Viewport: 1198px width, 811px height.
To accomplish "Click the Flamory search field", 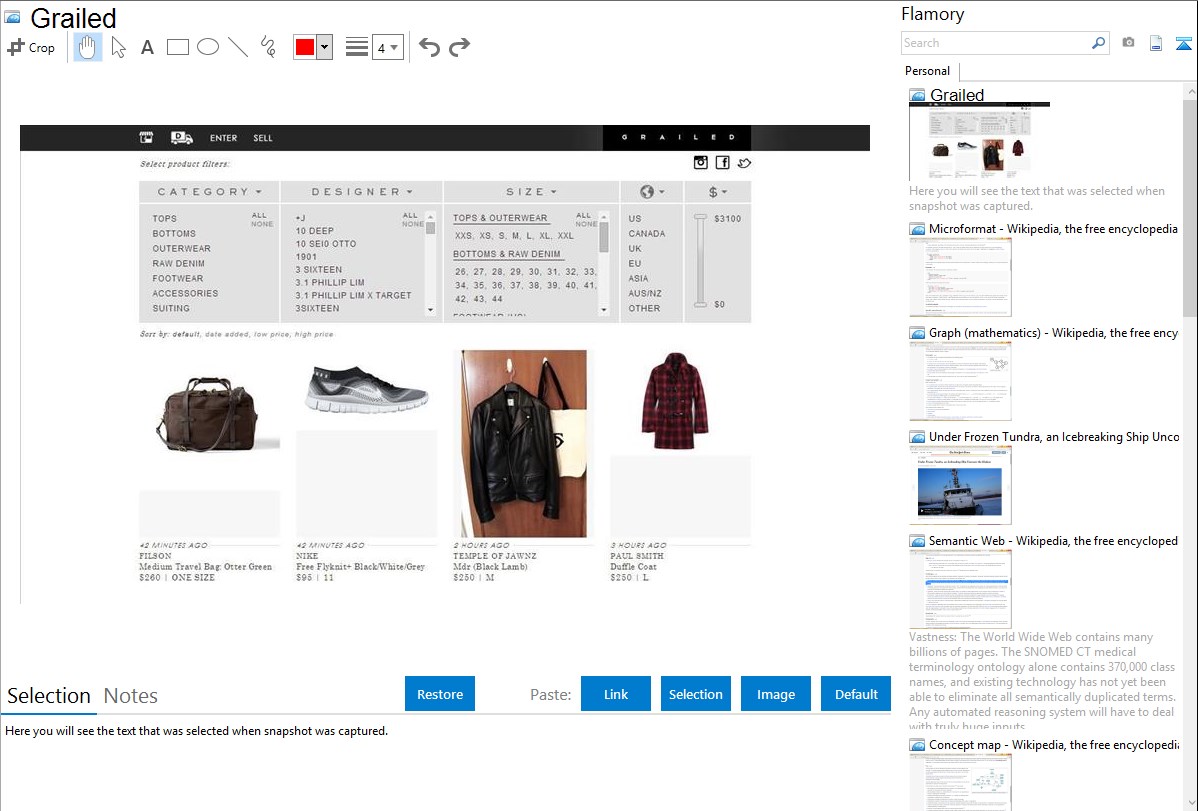I will click(x=994, y=43).
